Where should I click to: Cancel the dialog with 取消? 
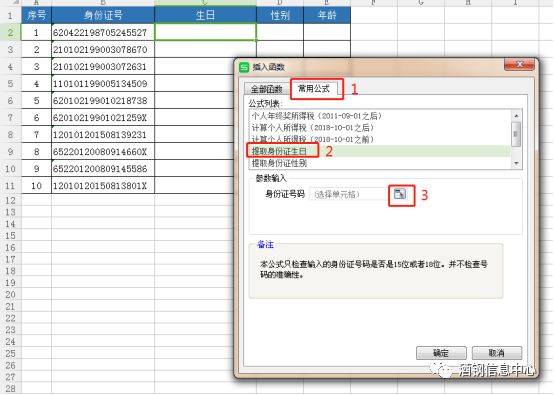point(496,353)
